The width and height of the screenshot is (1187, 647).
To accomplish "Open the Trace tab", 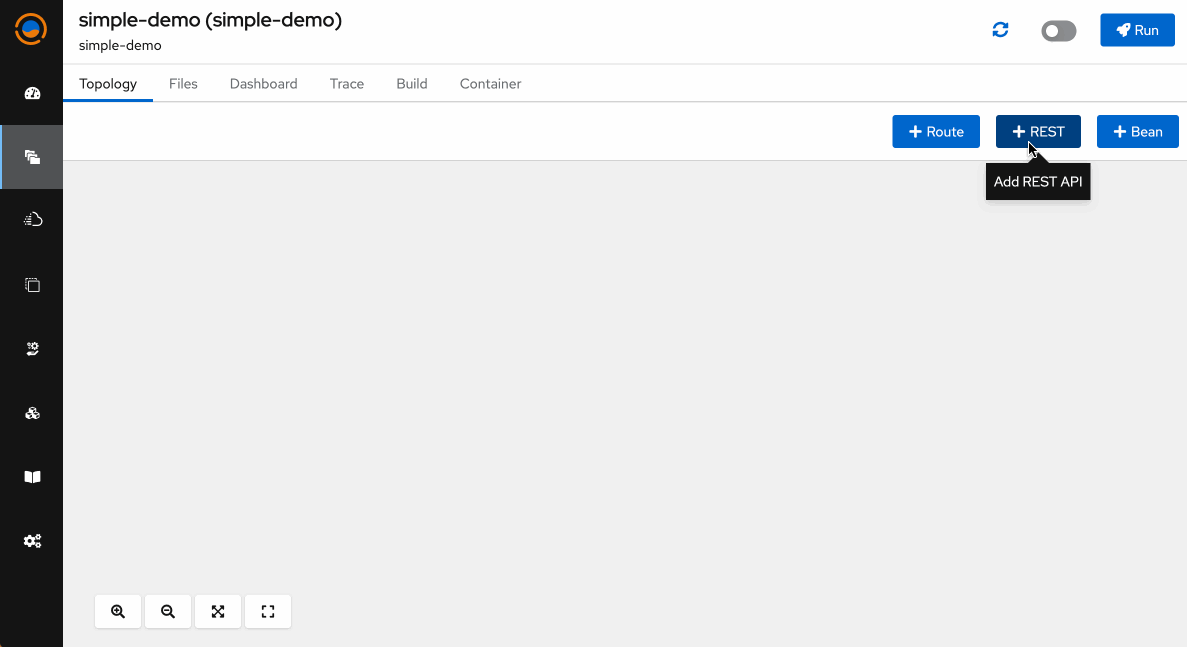I will click(346, 84).
